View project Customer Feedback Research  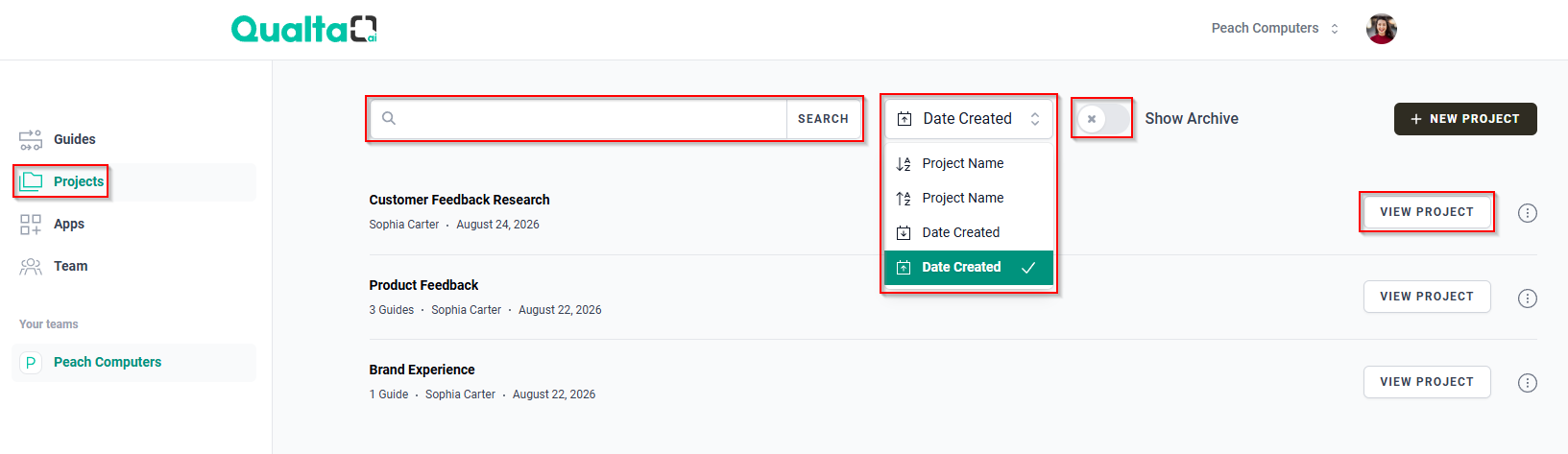1427,212
